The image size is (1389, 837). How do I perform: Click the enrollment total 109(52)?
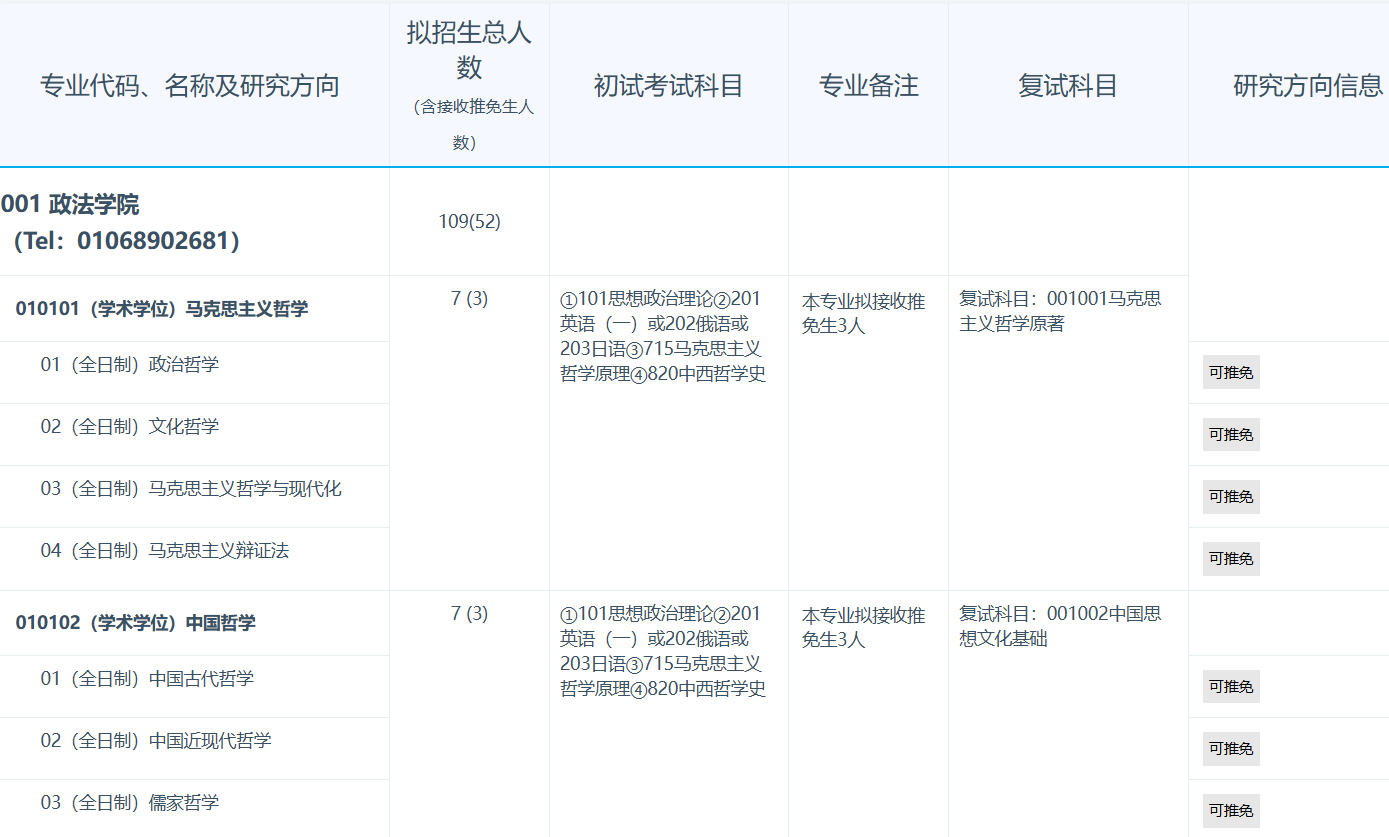[x=468, y=222]
